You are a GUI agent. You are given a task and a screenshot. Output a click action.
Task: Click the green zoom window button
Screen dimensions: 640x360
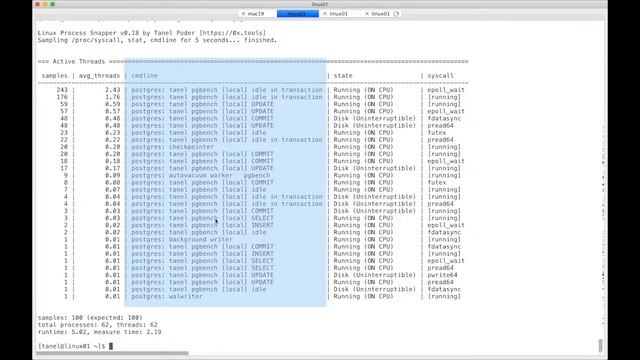tap(53, 4)
